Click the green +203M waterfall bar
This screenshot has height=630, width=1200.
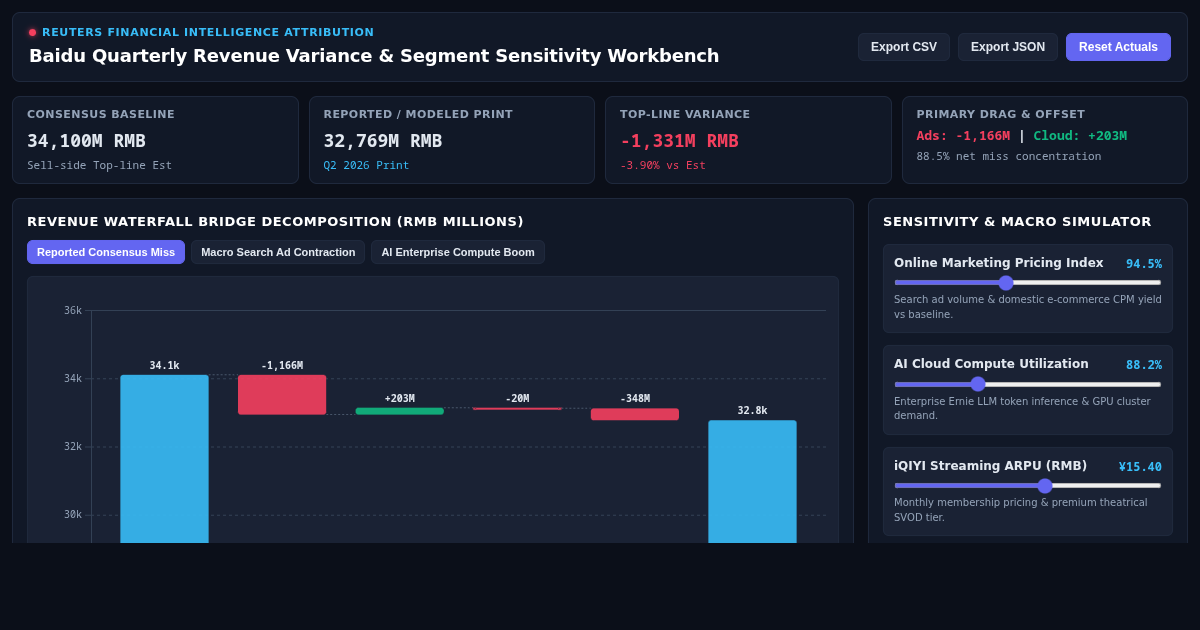coord(399,411)
